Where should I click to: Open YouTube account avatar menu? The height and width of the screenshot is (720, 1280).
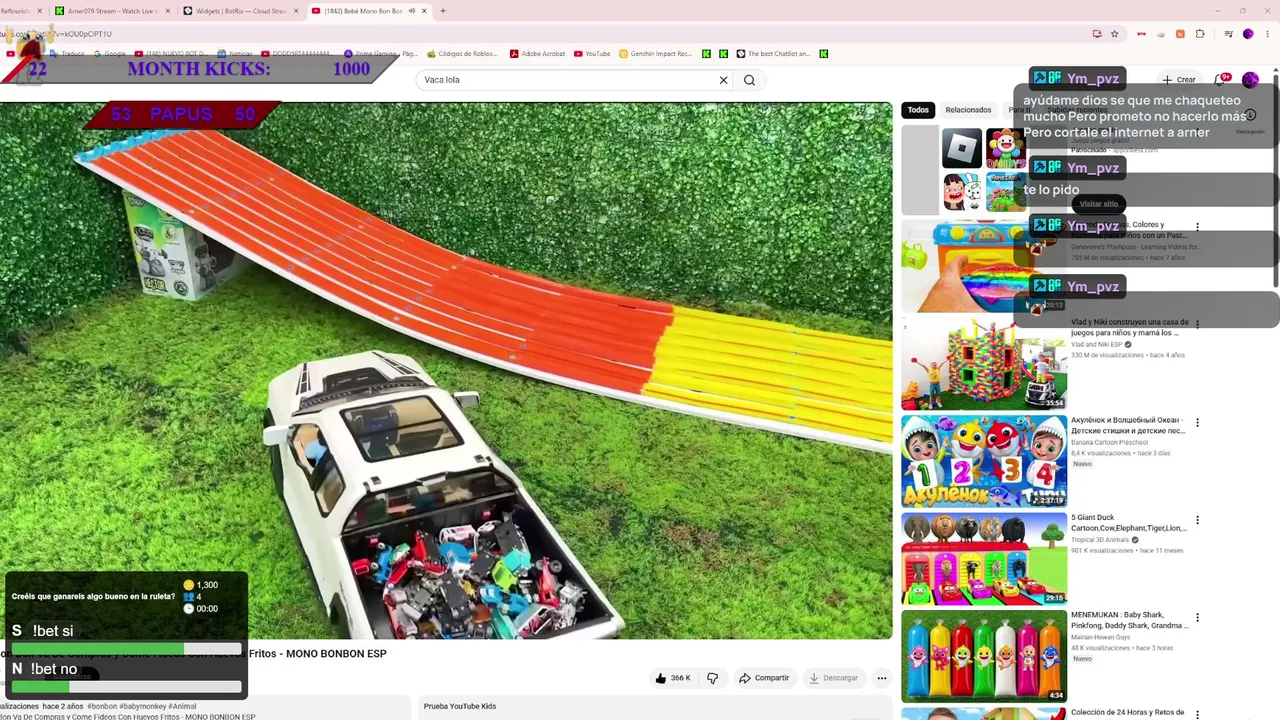coord(1250,80)
